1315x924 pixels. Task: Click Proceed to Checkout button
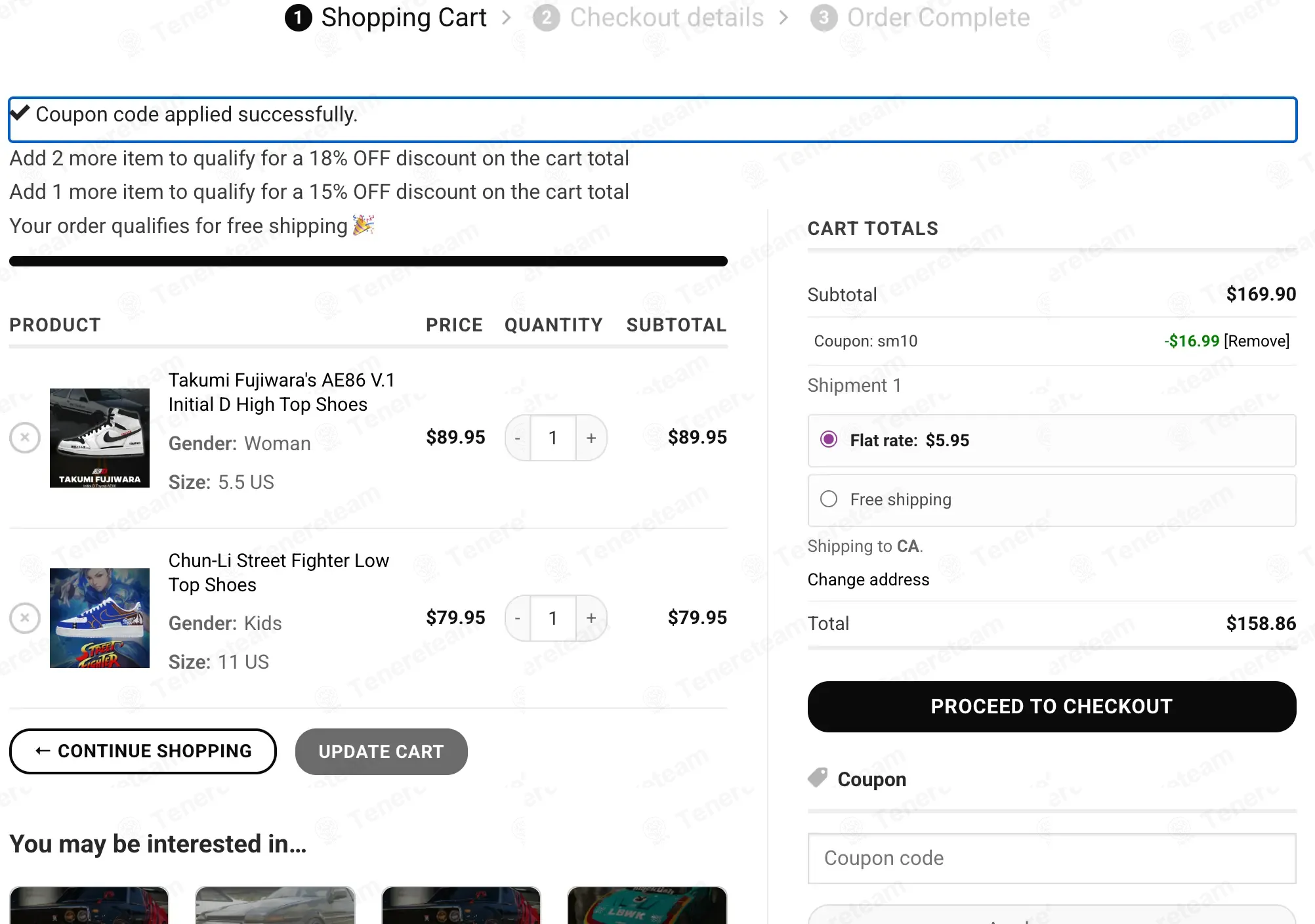pyautogui.click(x=1052, y=707)
